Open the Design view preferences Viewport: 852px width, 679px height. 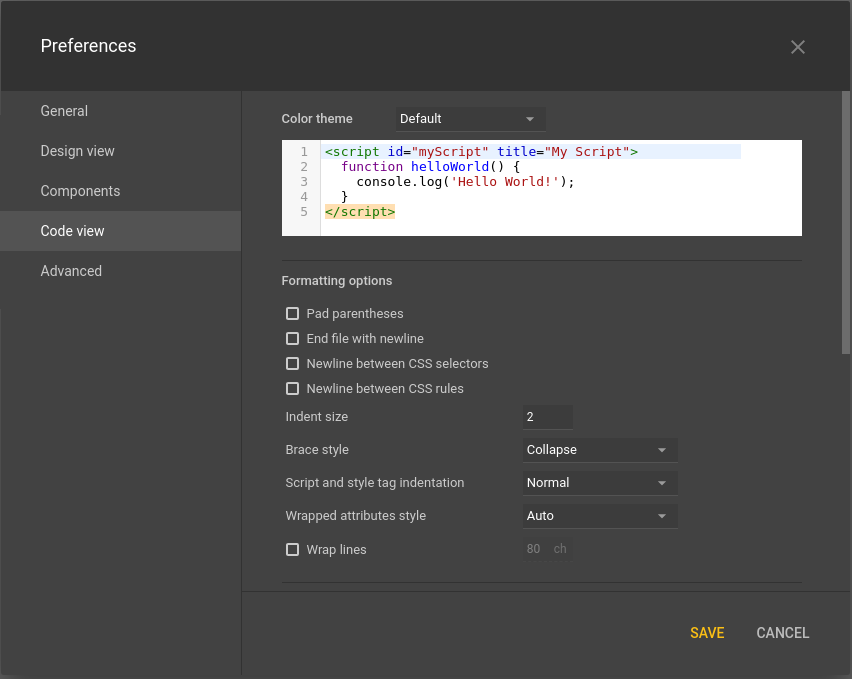[77, 151]
